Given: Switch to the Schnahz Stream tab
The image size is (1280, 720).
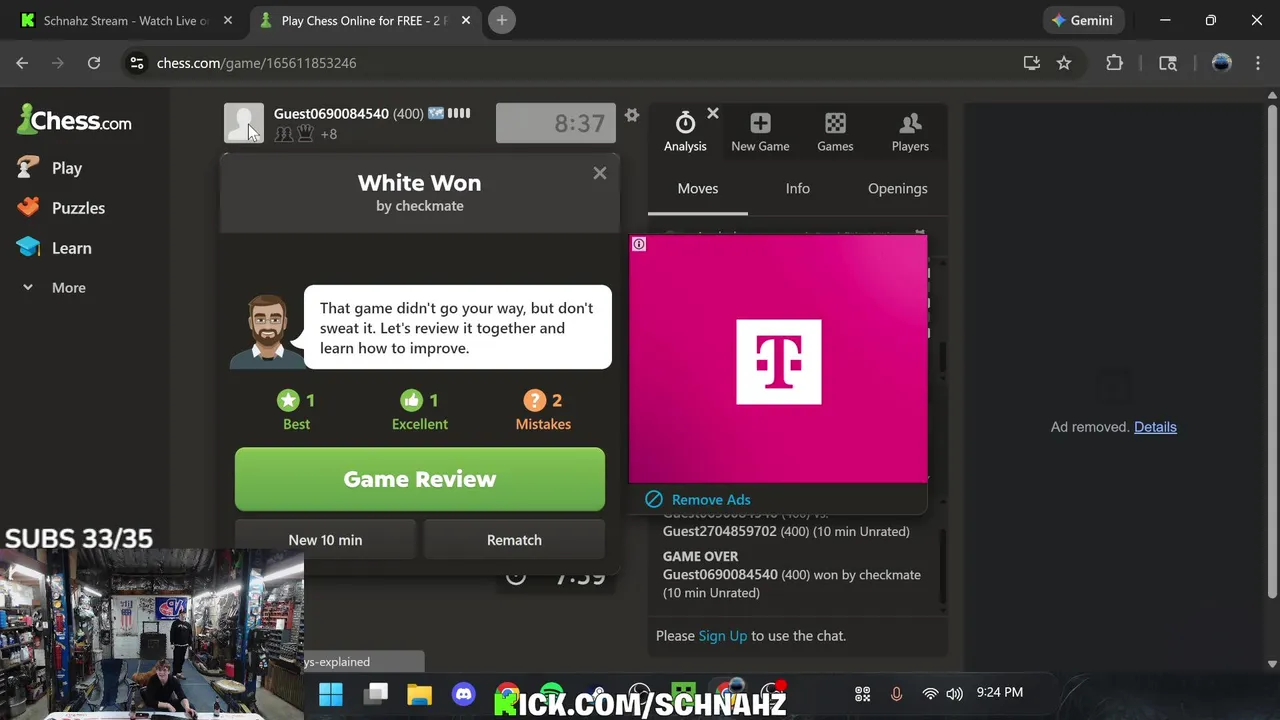Looking at the screenshot, I should pos(125,20).
